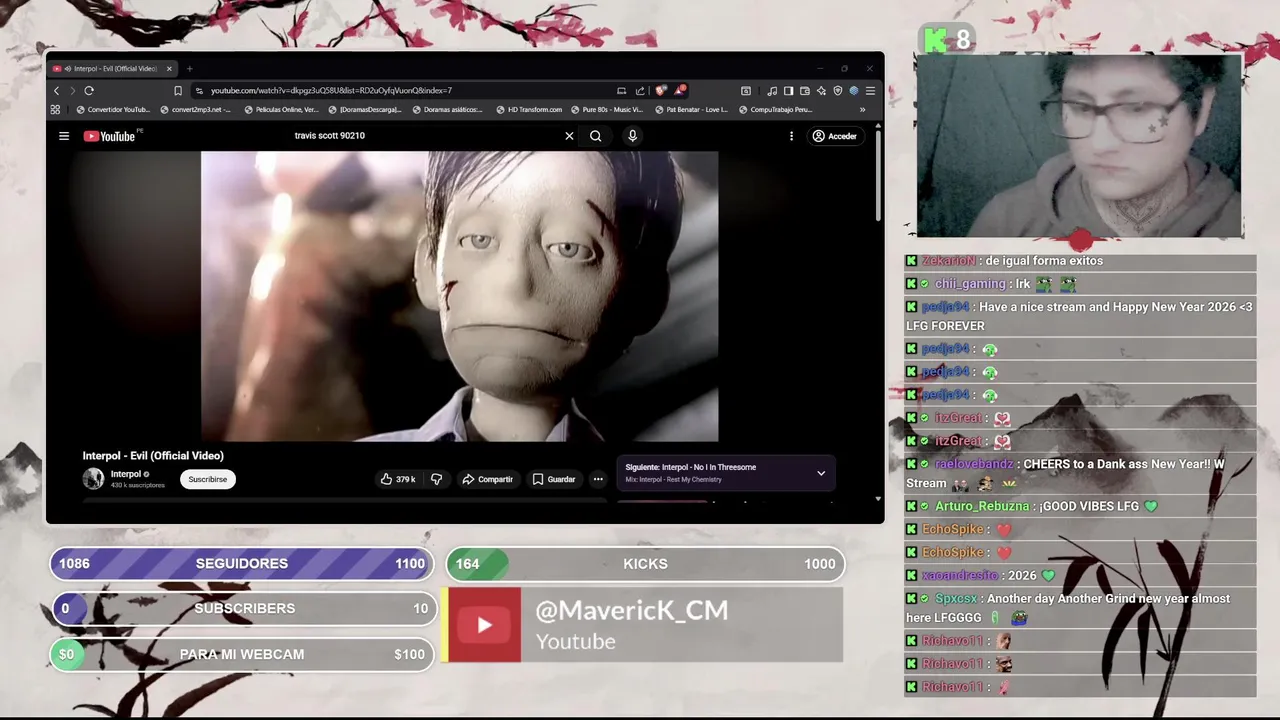The height and width of the screenshot is (720, 1280).
Task: Go back to previous browser page
Action: point(56,90)
